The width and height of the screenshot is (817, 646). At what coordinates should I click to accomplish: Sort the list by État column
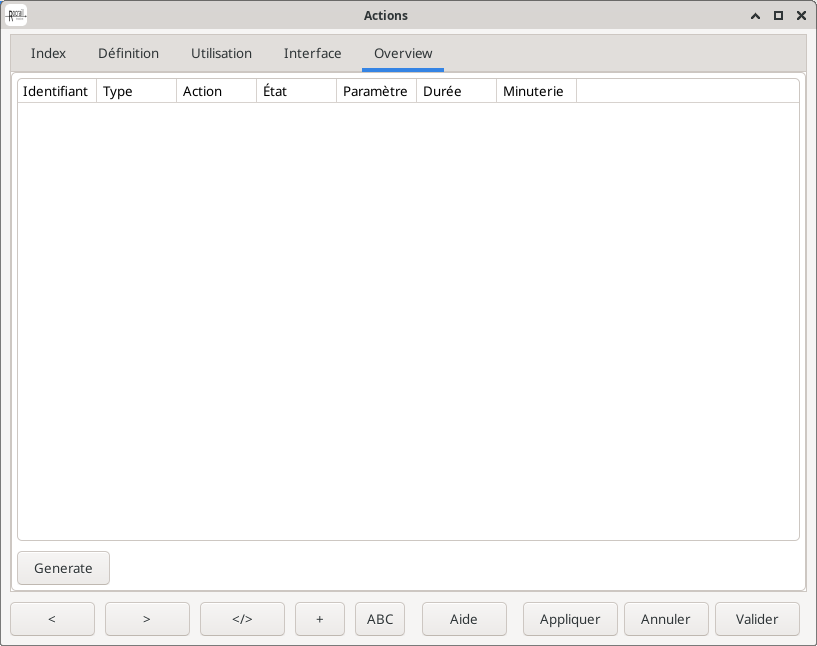pyautogui.click(x=296, y=91)
